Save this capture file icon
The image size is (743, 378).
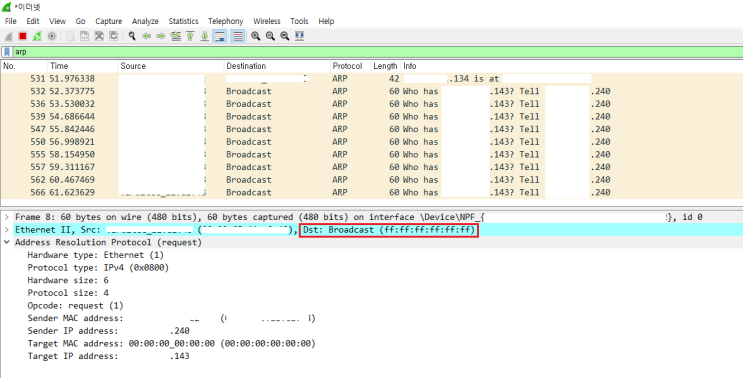coord(84,36)
